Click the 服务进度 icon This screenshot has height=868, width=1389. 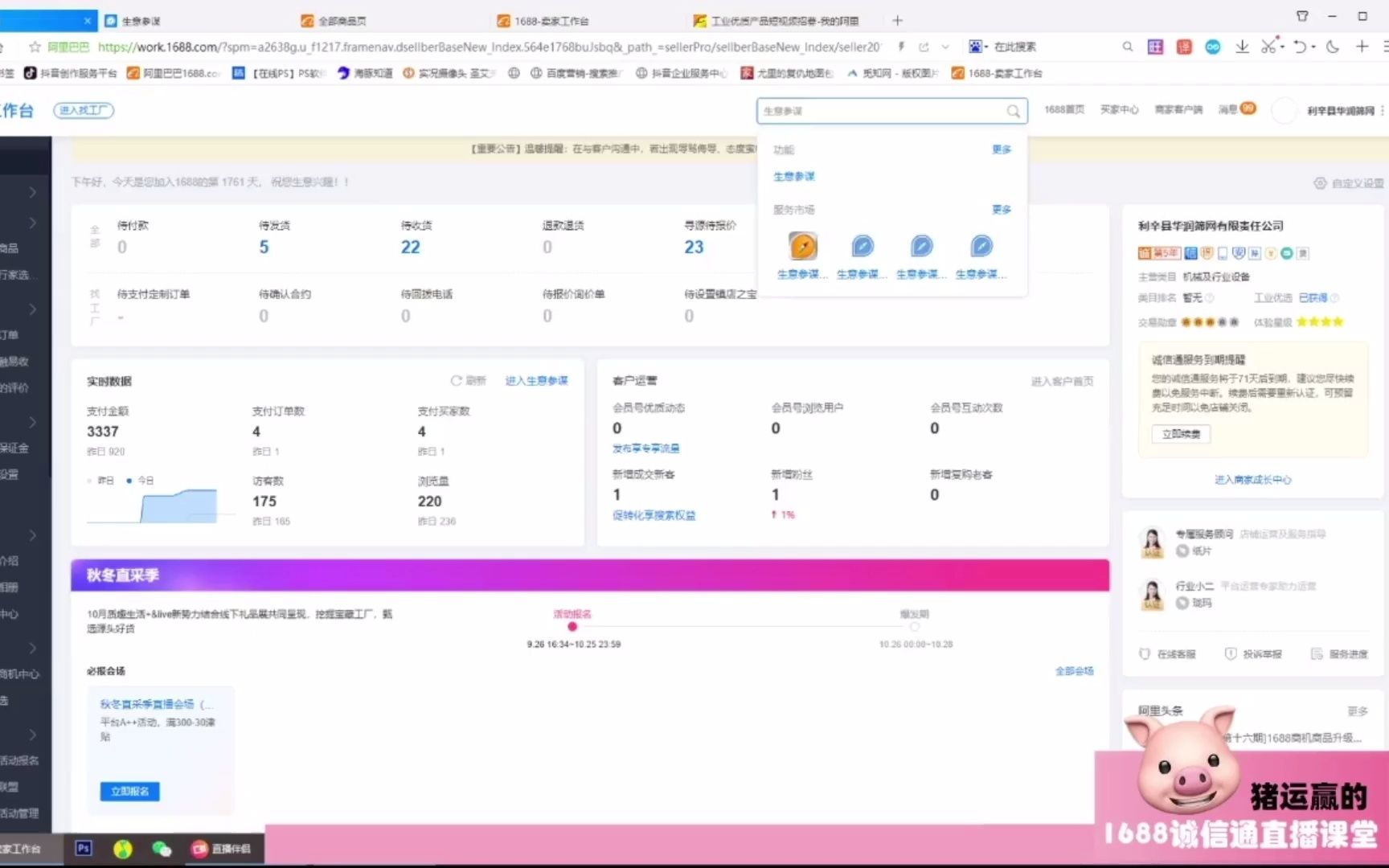click(x=1317, y=653)
